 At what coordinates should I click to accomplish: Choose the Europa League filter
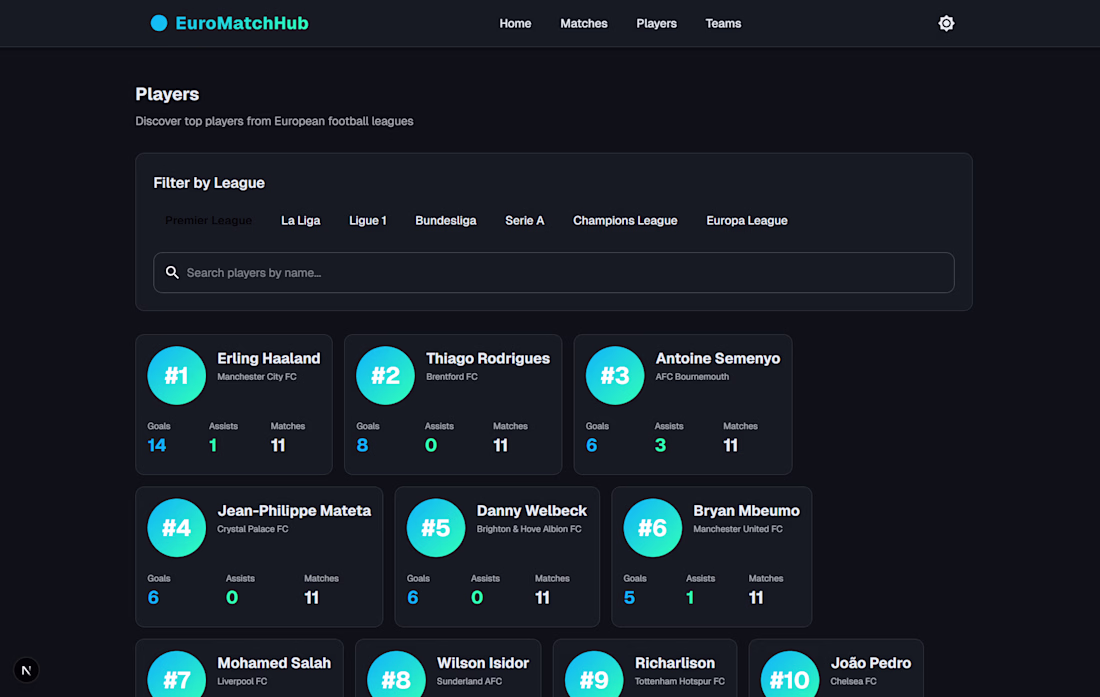point(747,220)
